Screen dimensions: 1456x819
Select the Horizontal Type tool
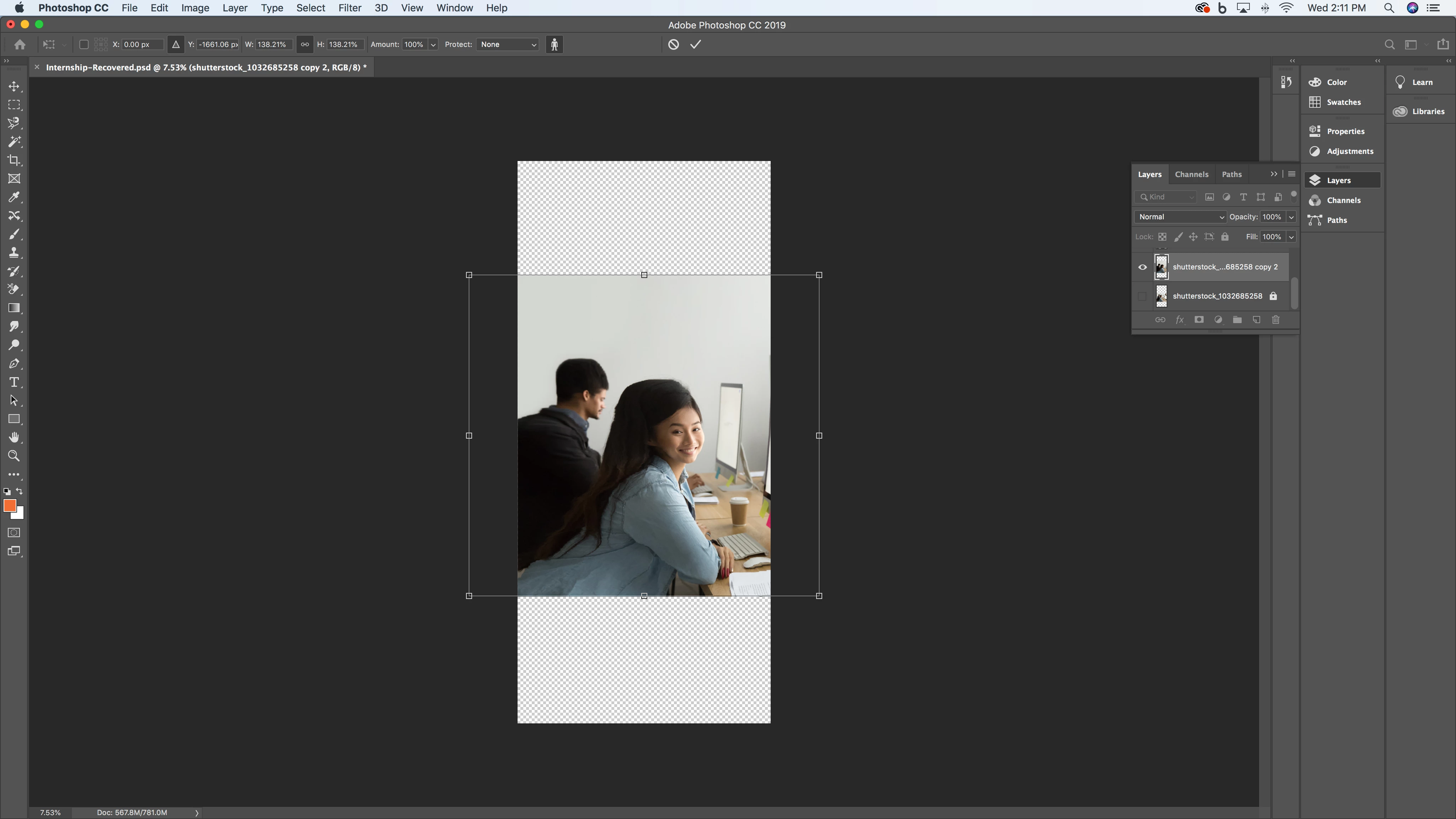pos(14,382)
